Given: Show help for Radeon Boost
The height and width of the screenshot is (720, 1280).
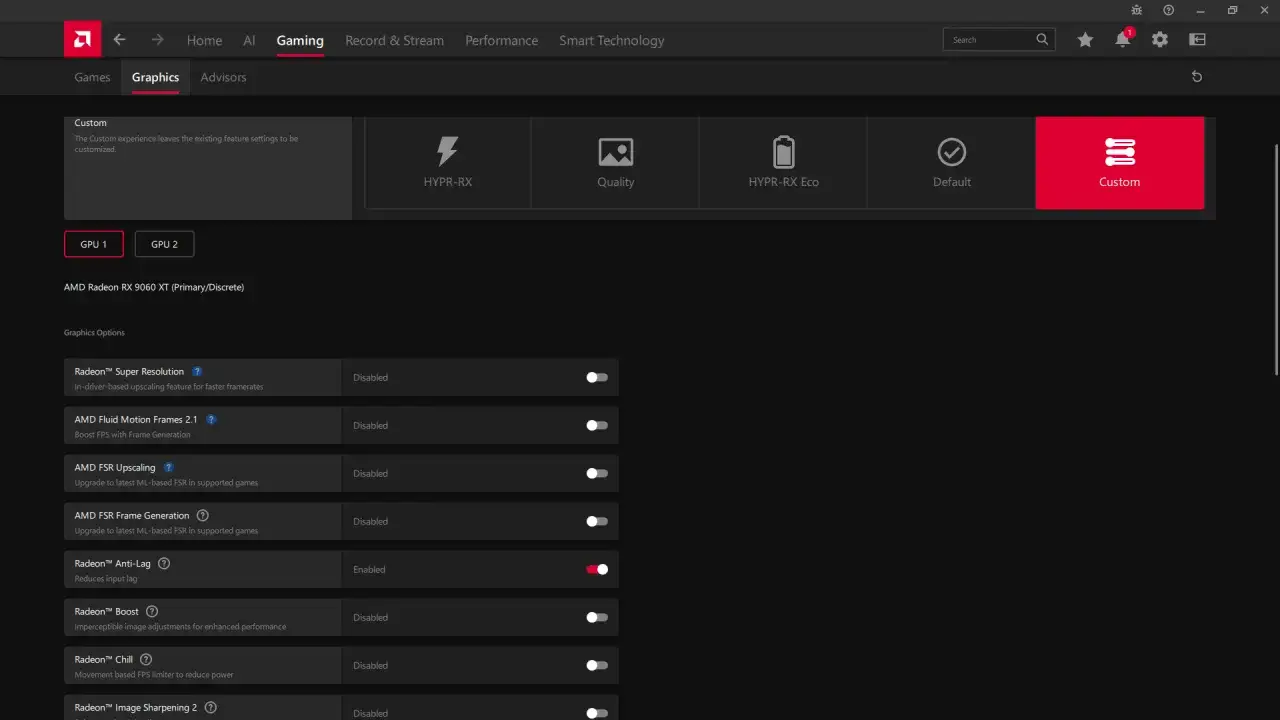Looking at the screenshot, I should coord(152,612).
